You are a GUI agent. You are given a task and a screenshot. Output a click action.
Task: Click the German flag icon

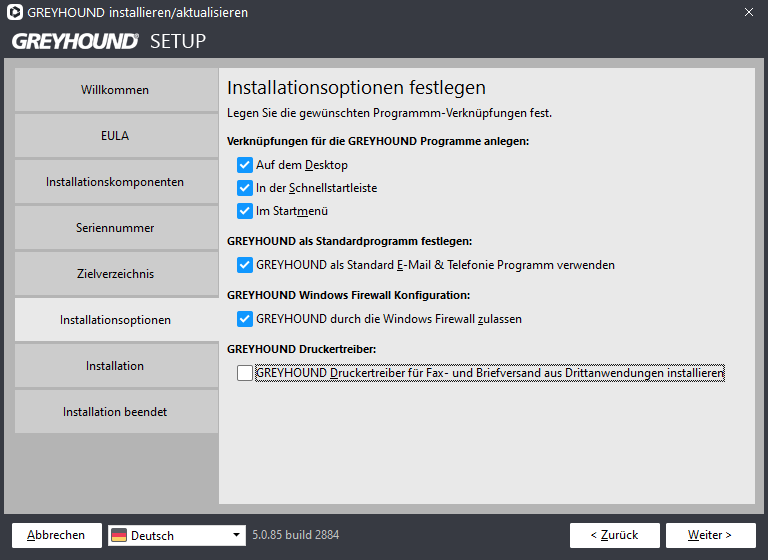[x=119, y=535]
